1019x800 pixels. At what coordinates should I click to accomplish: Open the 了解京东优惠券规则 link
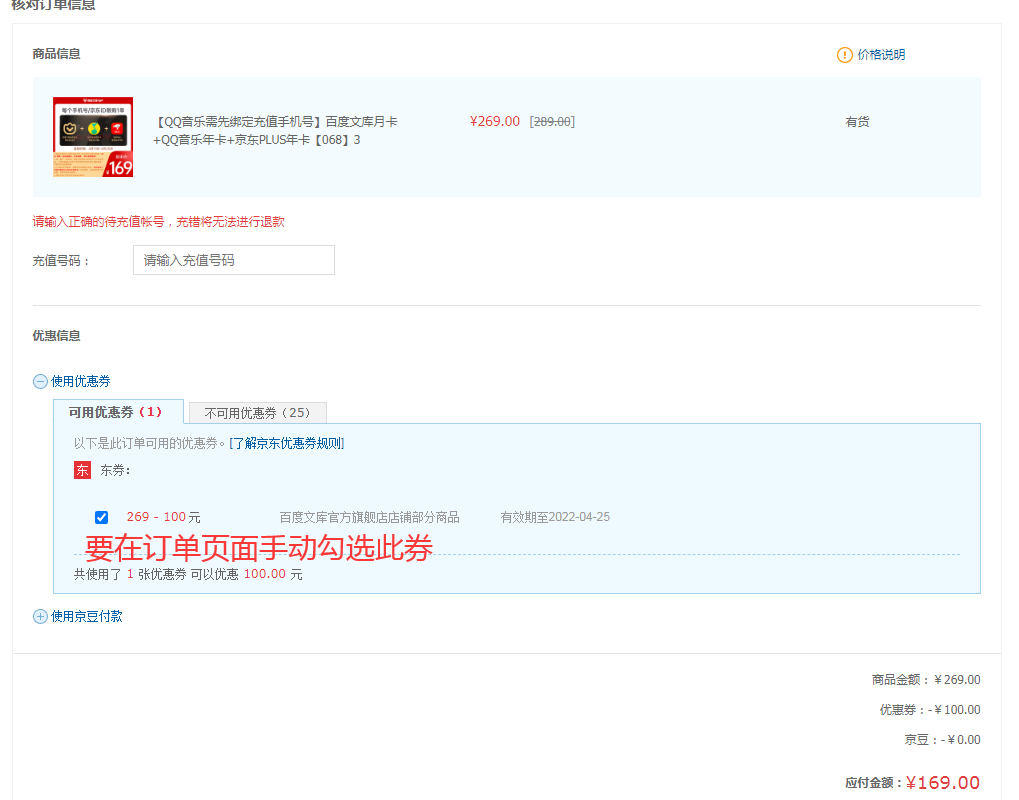tap(287, 443)
